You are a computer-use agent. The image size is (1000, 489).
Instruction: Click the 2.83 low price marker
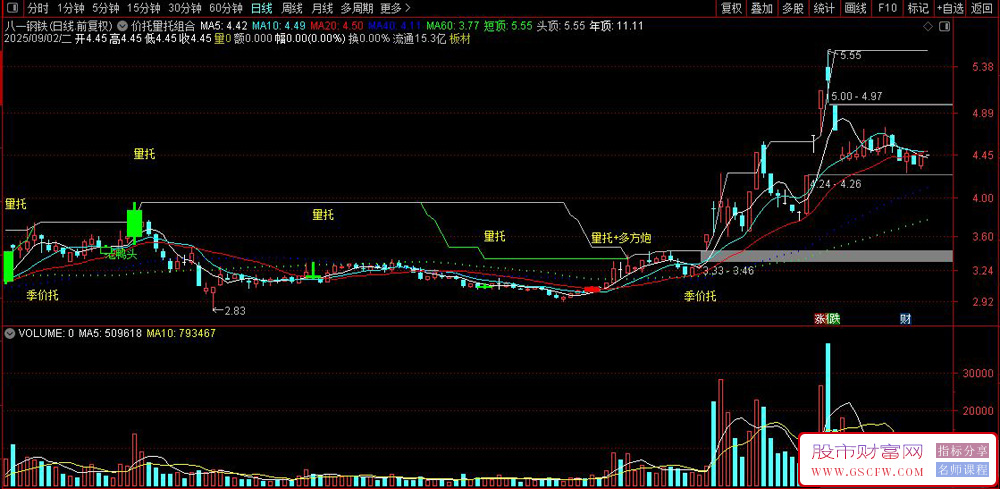(x=230, y=310)
